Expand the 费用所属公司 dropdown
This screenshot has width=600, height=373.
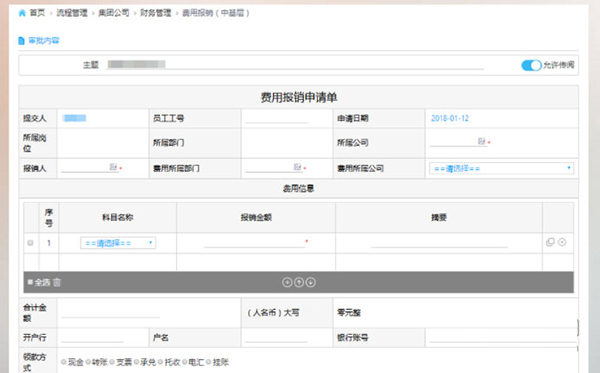tap(501, 168)
